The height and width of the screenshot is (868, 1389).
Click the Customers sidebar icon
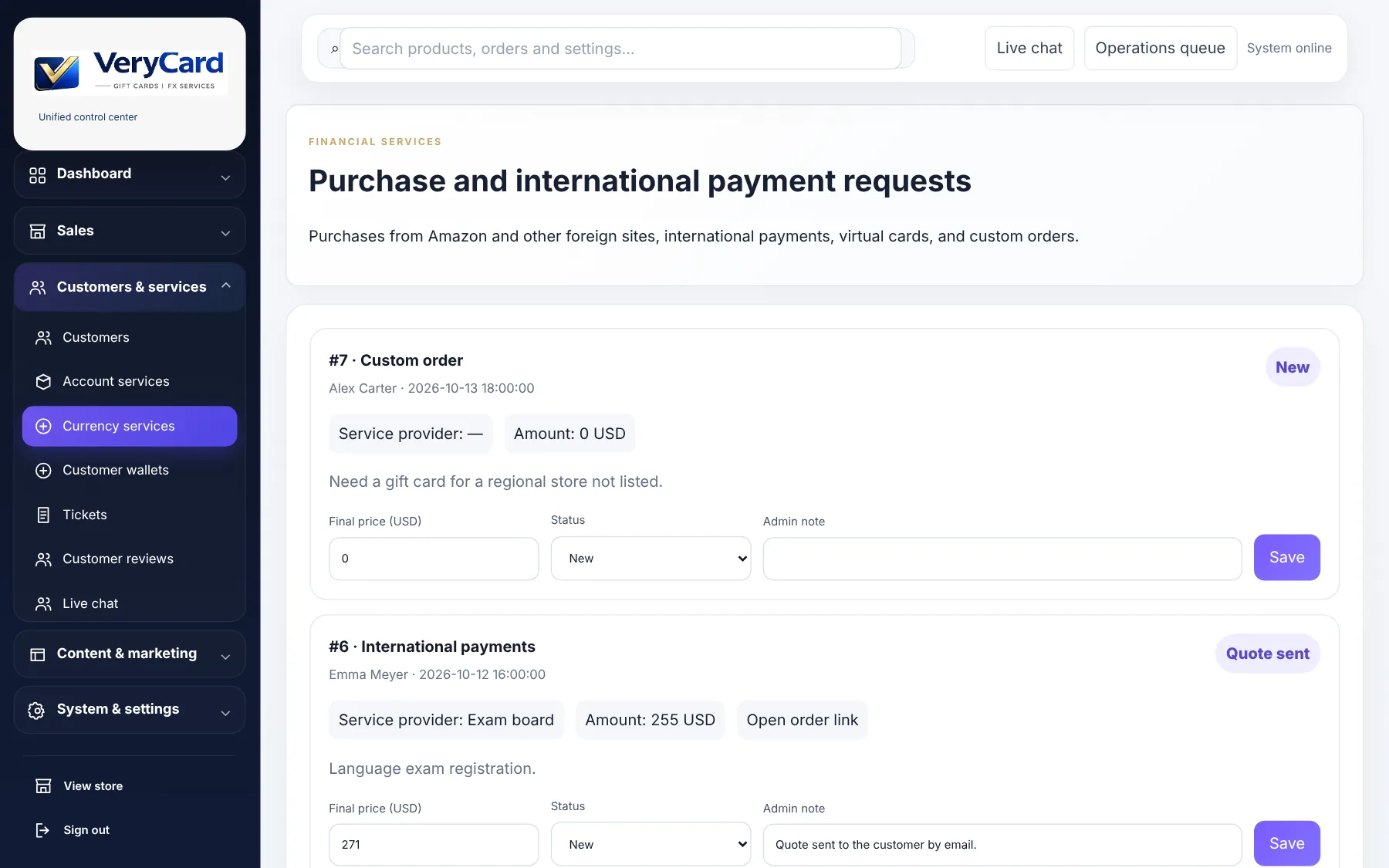point(44,338)
